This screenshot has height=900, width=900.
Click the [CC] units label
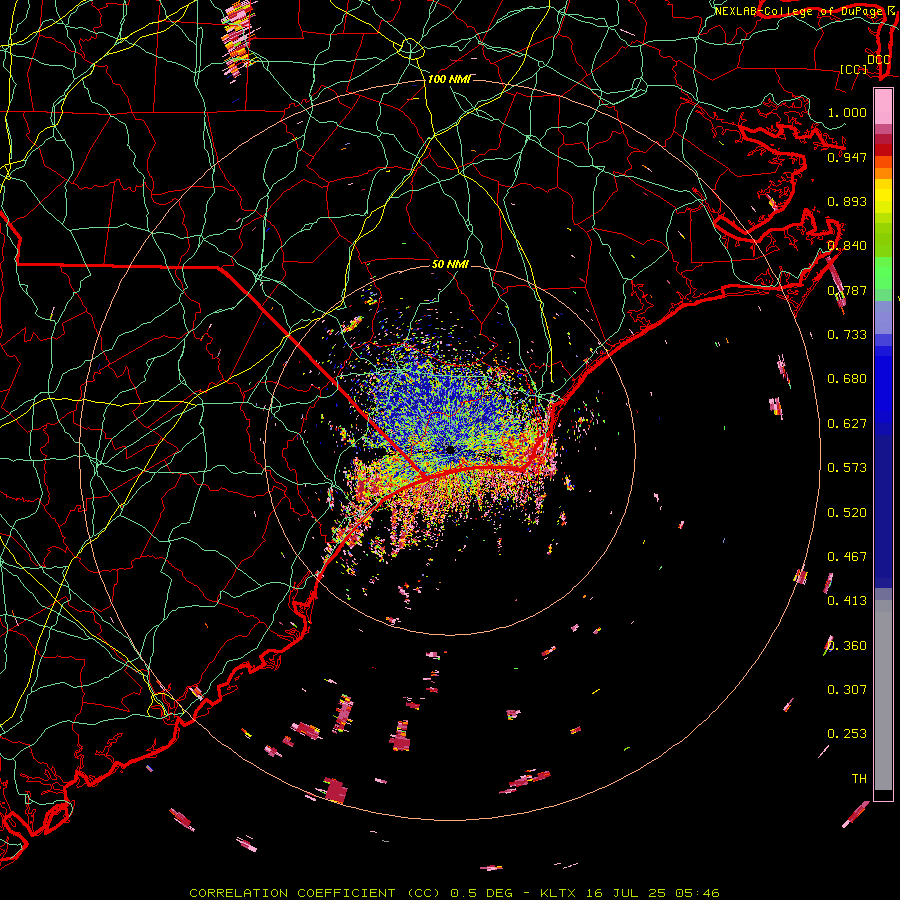[x=854, y=69]
